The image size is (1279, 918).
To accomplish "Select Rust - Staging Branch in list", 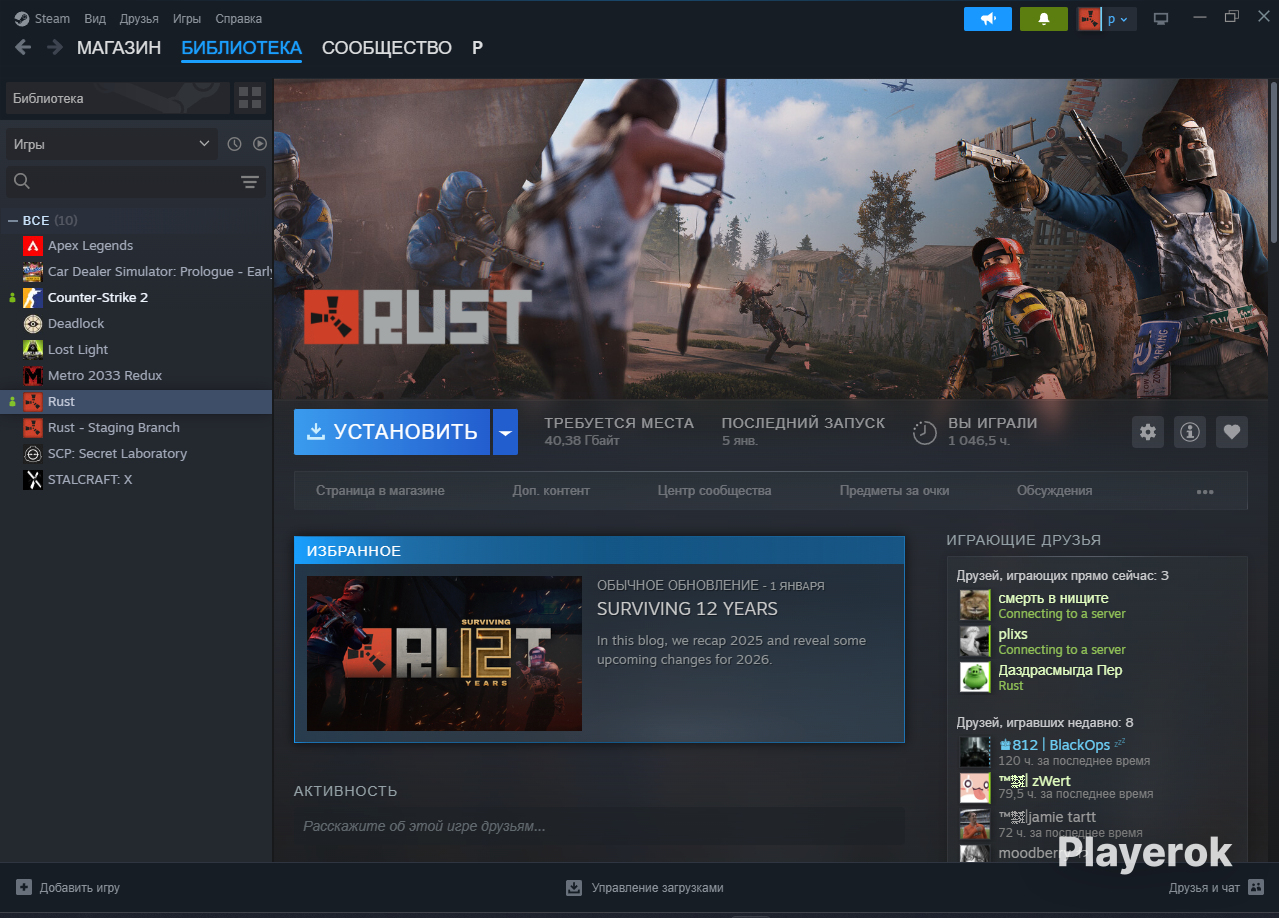I will point(136,428).
